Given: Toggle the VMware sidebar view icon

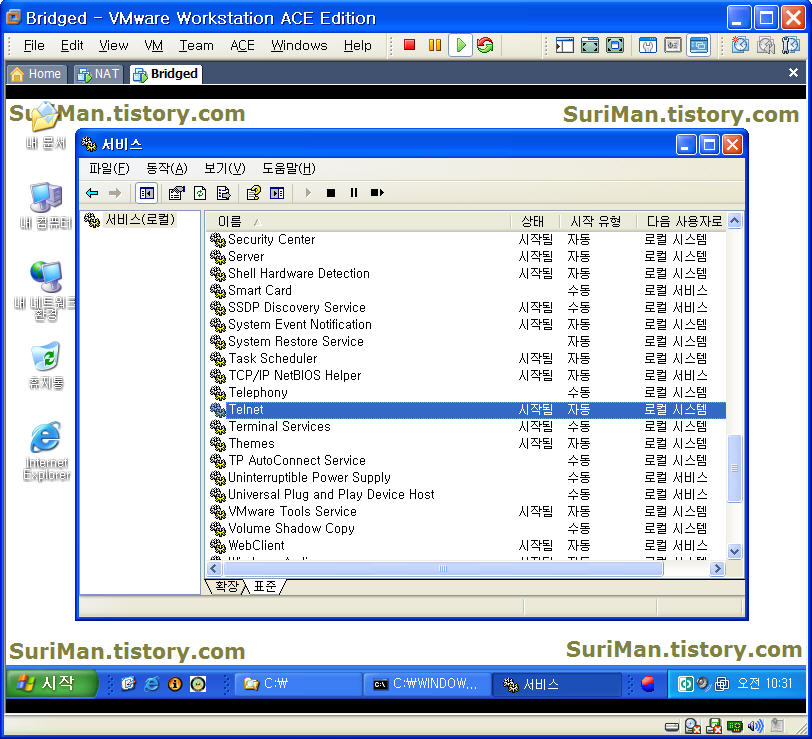Looking at the screenshot, I should pyautogui.click(x=564, y=45).
